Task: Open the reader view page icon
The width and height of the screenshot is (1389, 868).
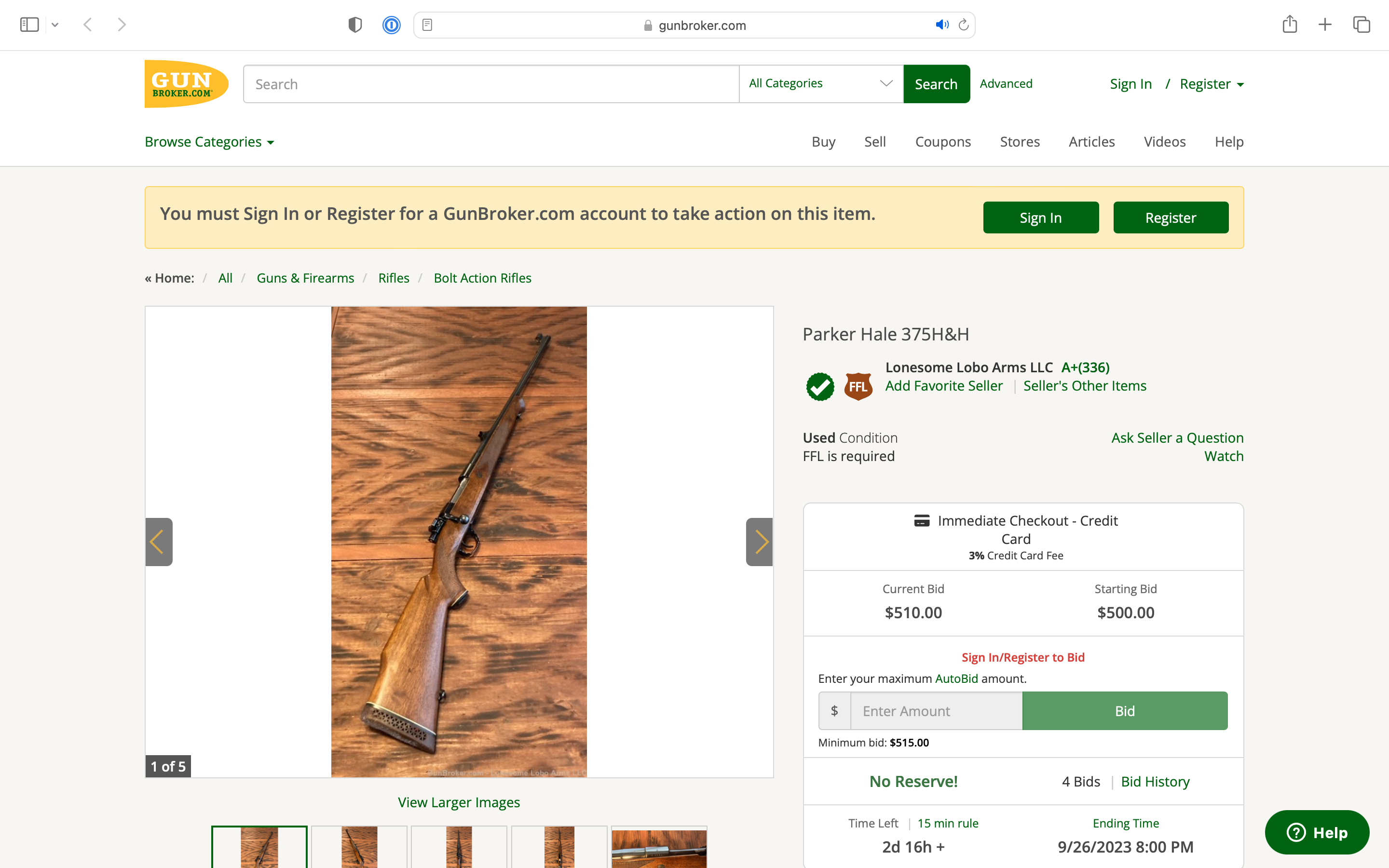Action: pyautogui.click(x=427, y=25)
